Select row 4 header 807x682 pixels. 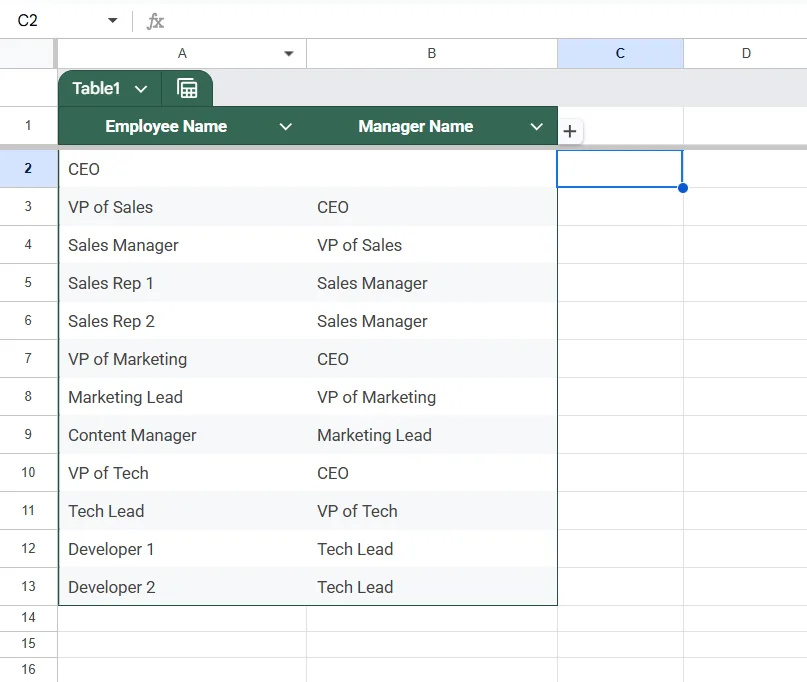(28, 244)
